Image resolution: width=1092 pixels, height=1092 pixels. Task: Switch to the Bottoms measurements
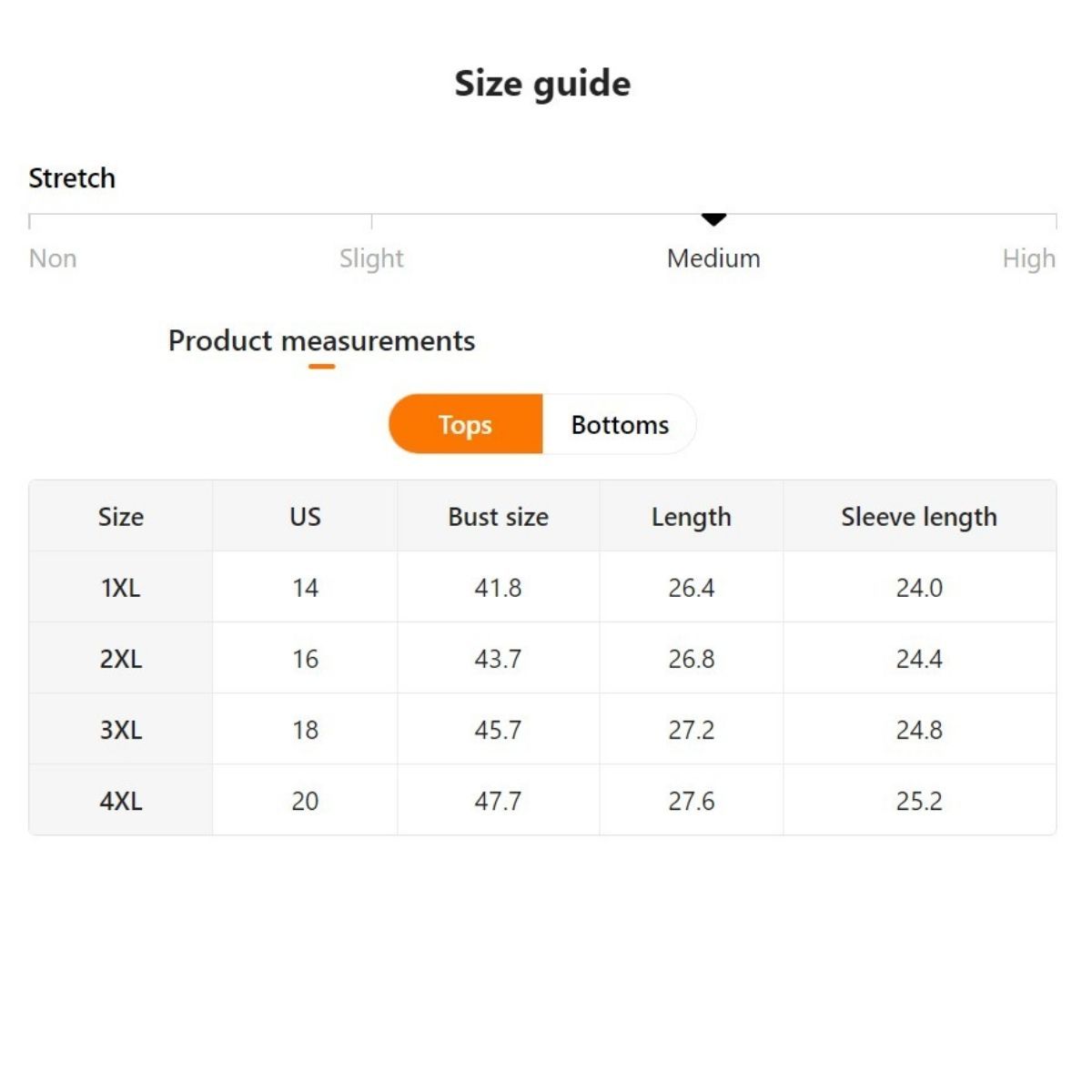pyautogui.click(x=620, y=424)
